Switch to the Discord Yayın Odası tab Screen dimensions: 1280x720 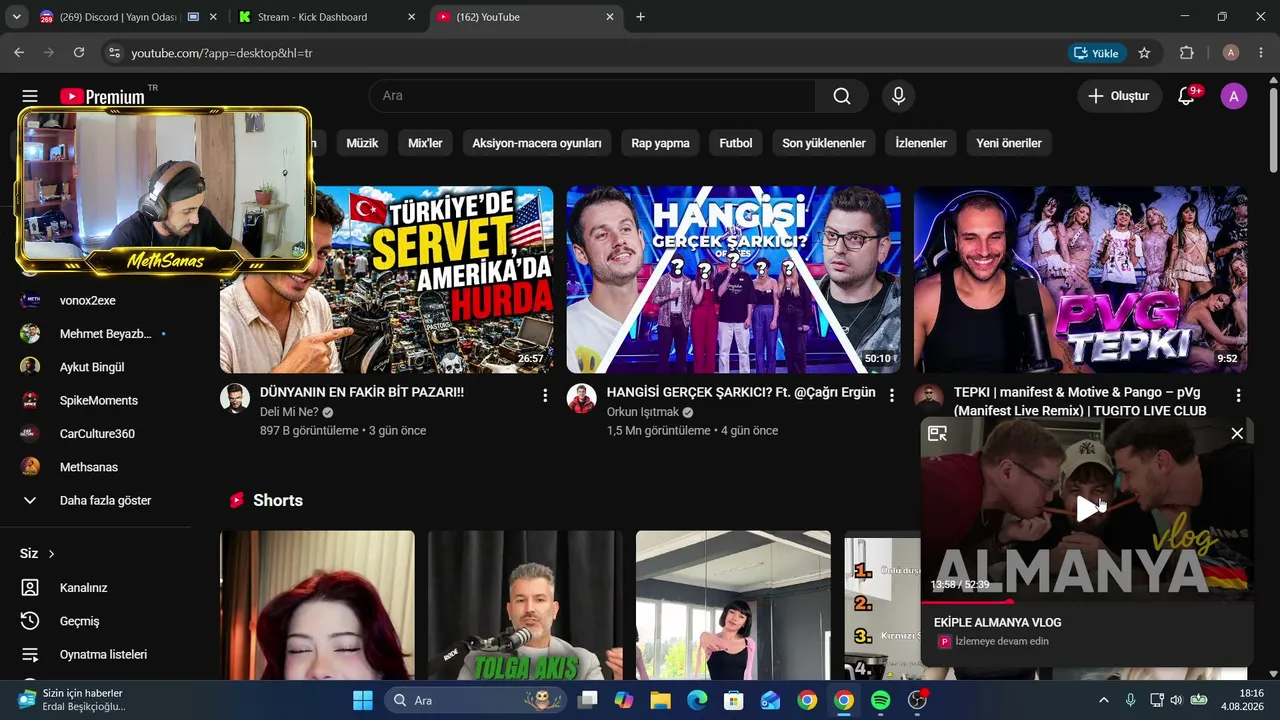point(120,17)
